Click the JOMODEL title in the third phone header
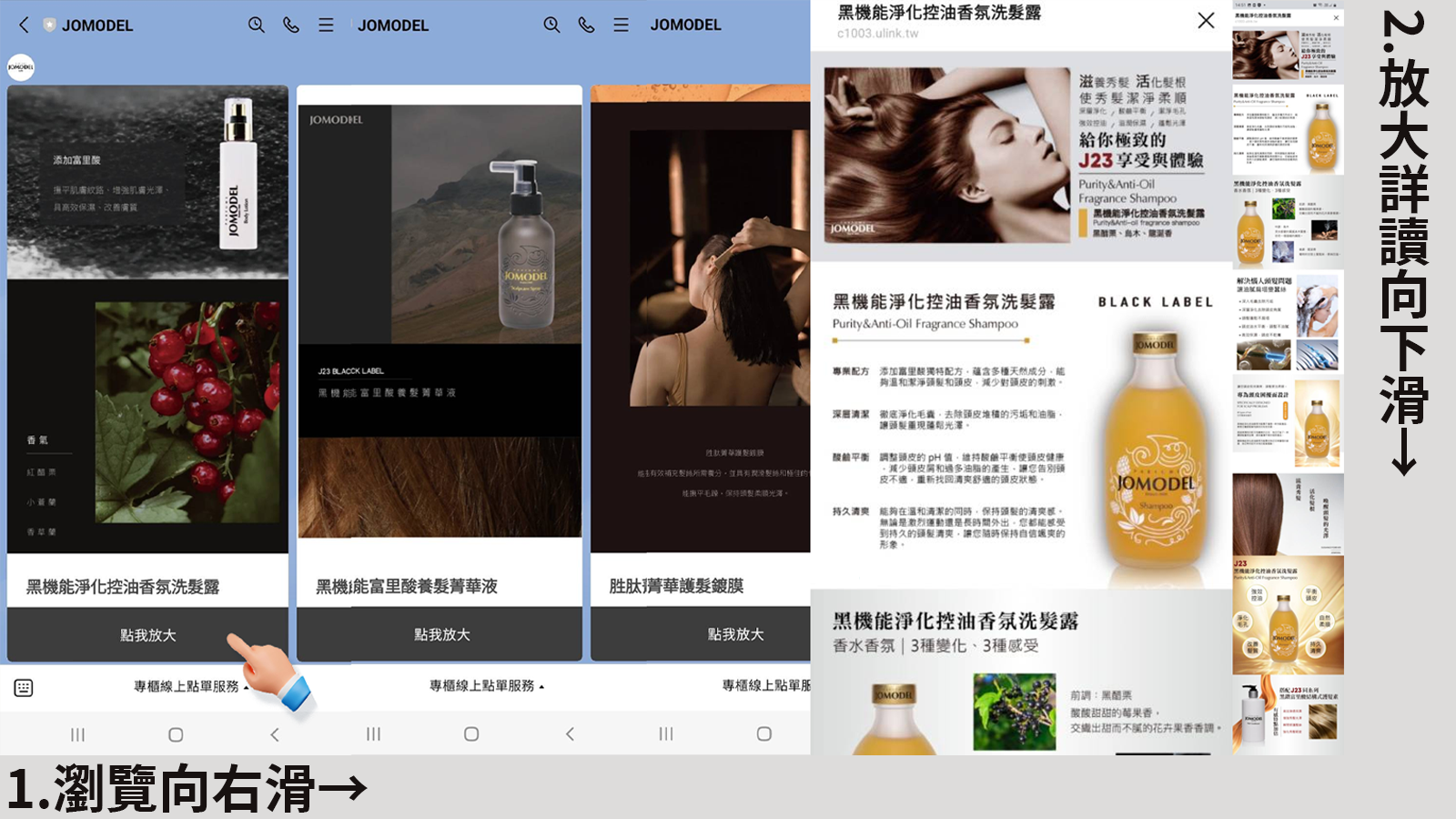Screen dimensions: 1456x819 tap(685, 25)
